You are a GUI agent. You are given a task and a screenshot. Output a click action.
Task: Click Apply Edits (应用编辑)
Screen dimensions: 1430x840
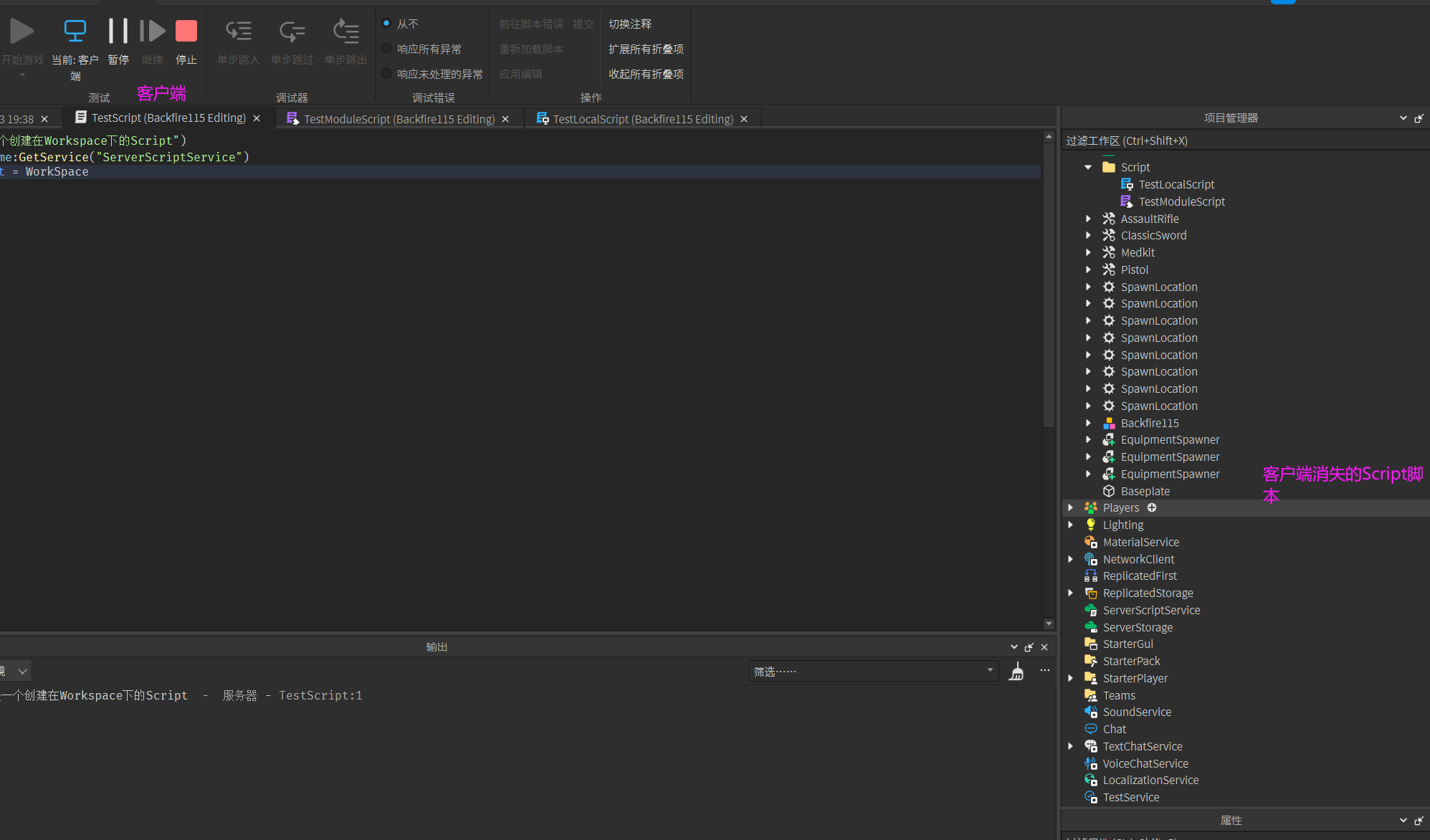coord(520,74)
